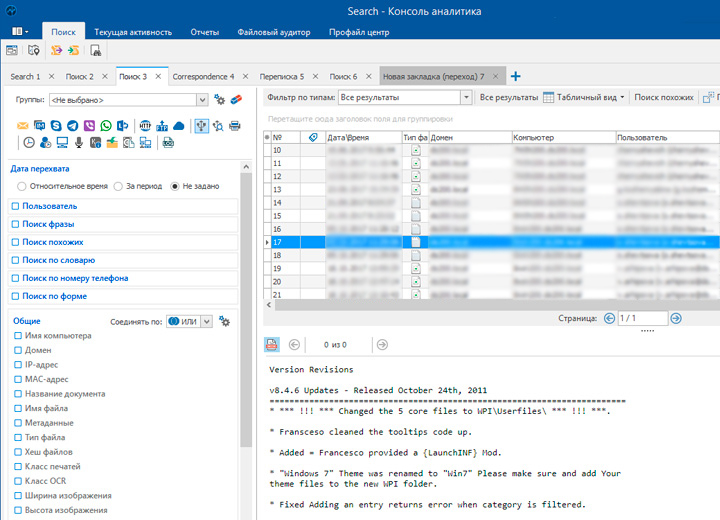This screenshot has height=520, width=720.
Task: Click the eraser clear-filter icon
Action: (236, 99)
